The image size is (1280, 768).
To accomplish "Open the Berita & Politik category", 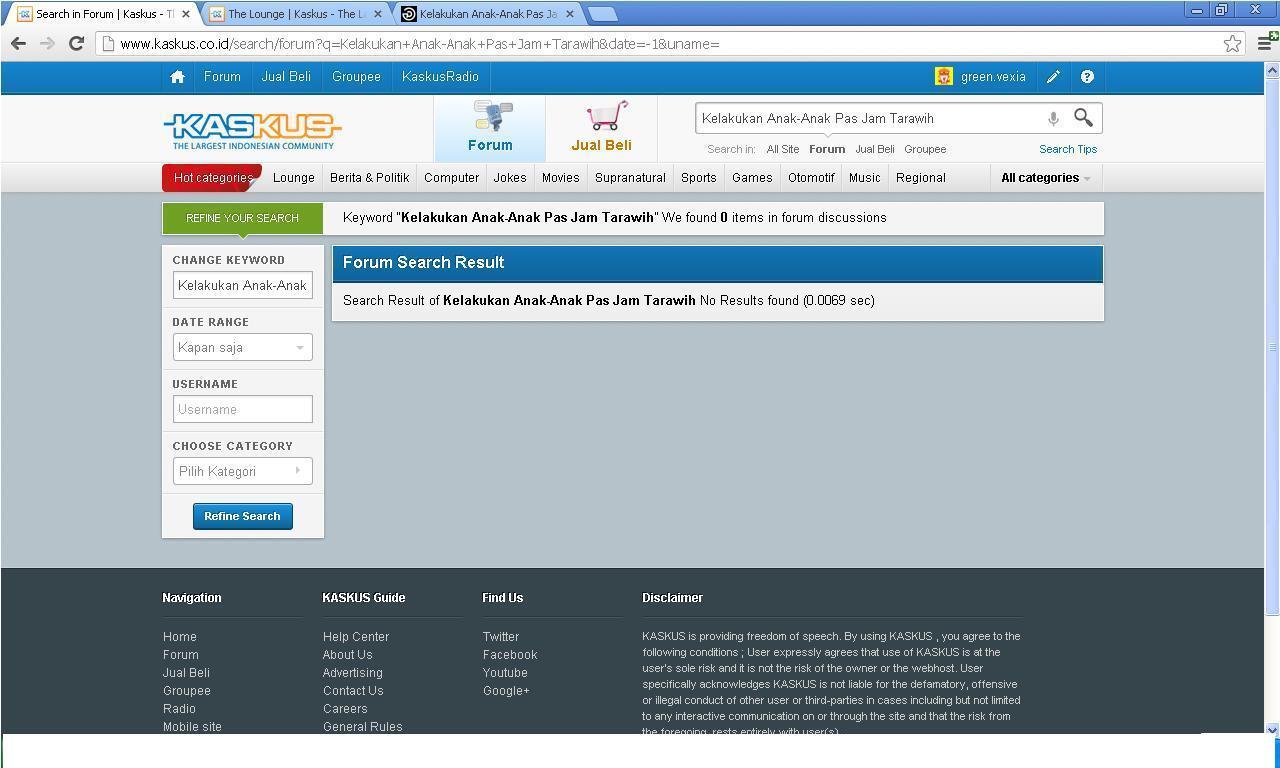I will (x=369, y=178).
